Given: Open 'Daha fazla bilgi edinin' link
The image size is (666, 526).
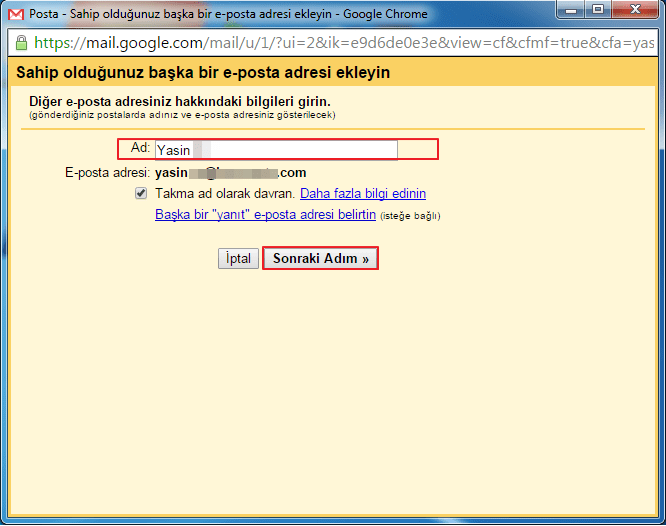Looking at the screenshot, I should 363,193.
